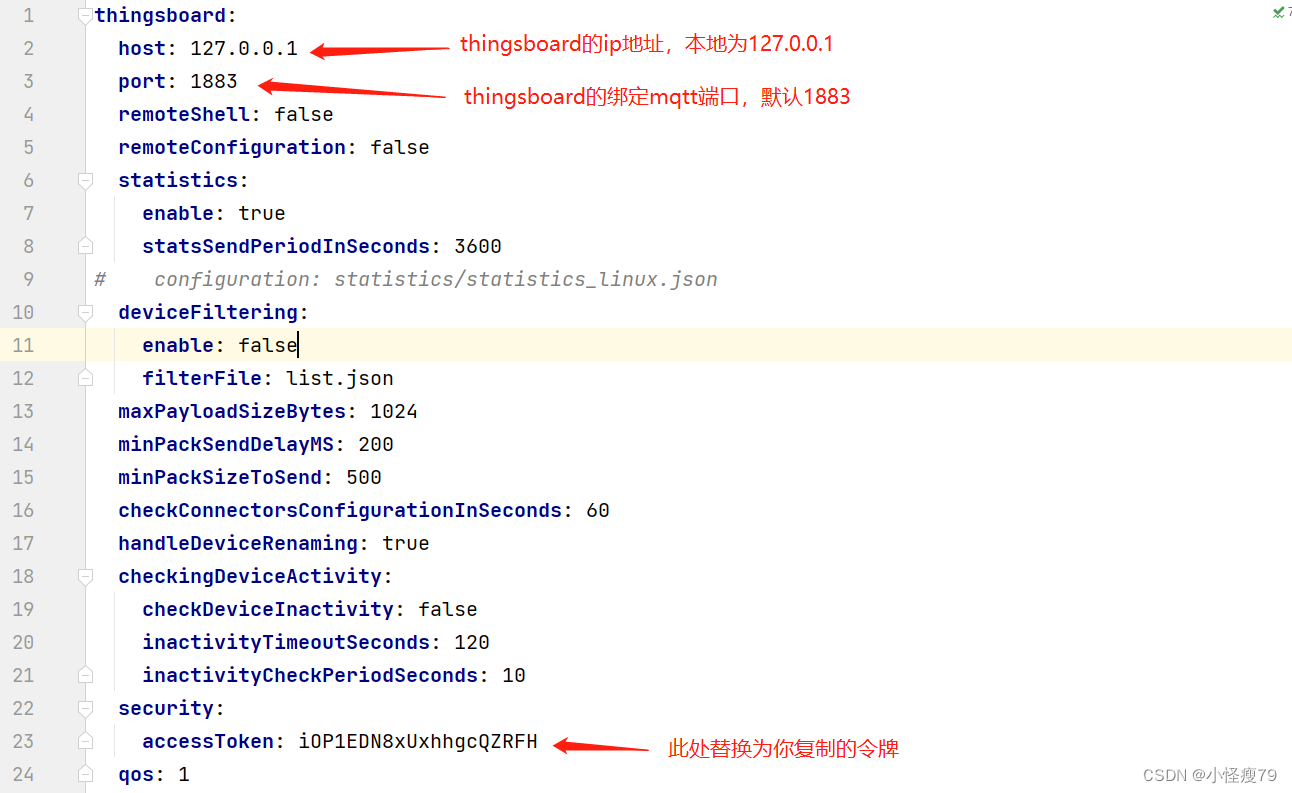This screenshot has height=793, width=1292.
Task: Click the 1024 value
Action: (394, 412)
